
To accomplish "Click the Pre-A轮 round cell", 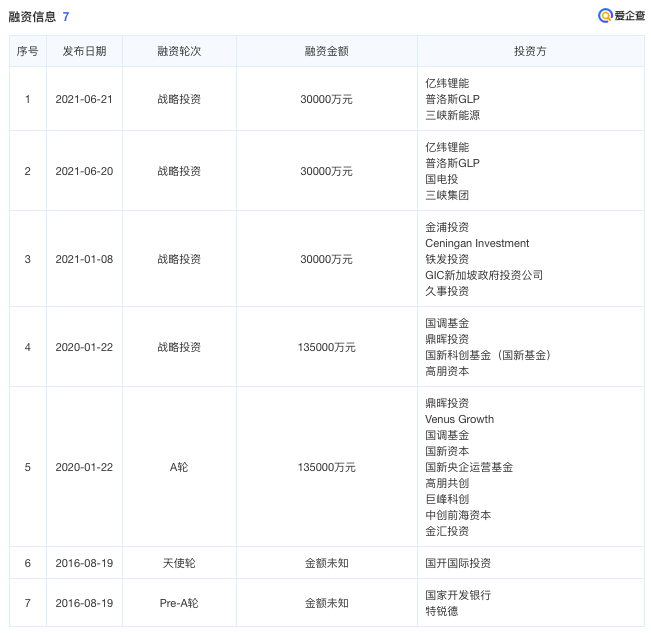I will (179, 603).
